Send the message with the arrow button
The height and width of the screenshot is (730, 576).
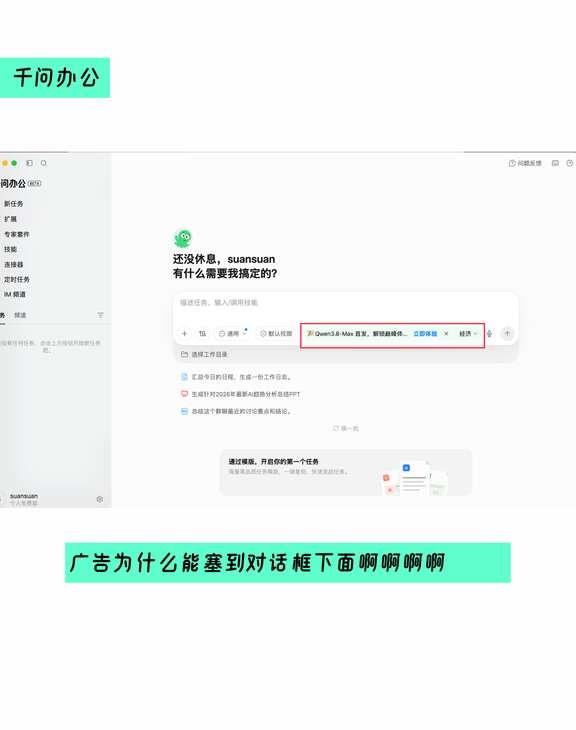coord(507,333)
